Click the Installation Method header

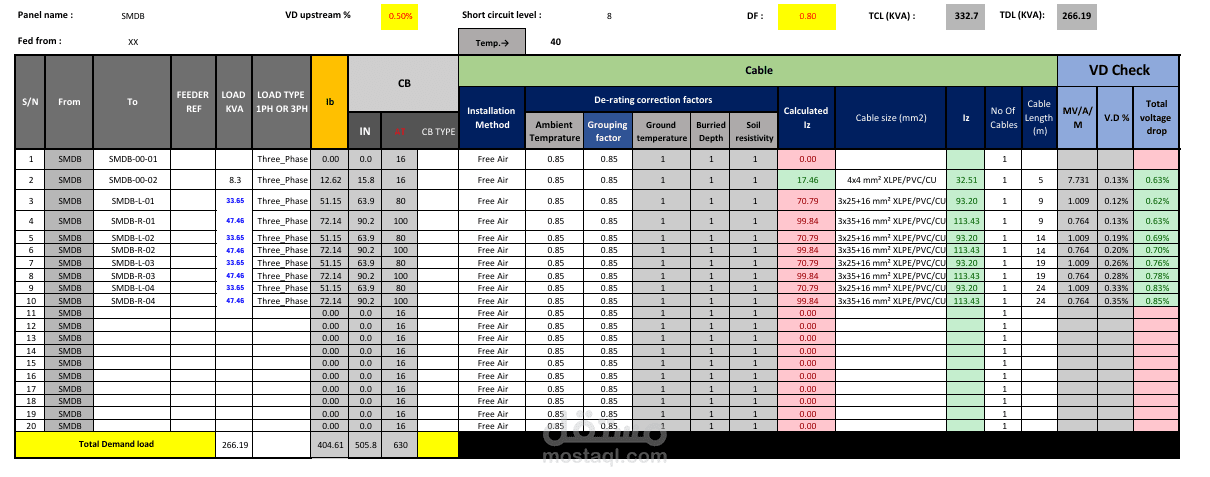pyautogui.click(x=492, y=117)
